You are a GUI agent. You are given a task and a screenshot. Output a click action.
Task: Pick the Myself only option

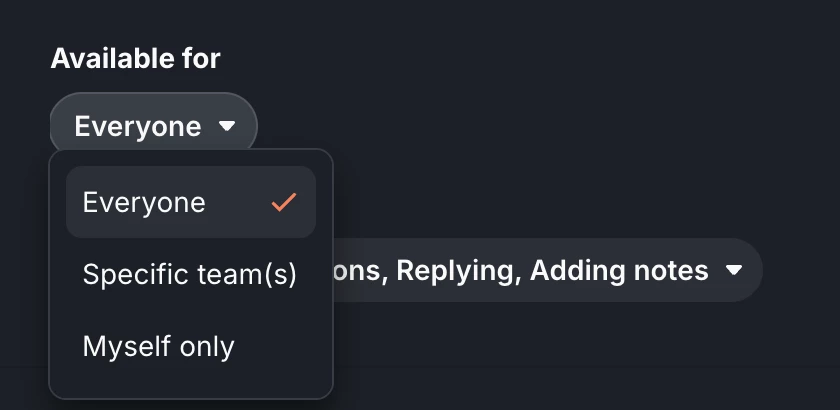(x=159, y=346)
